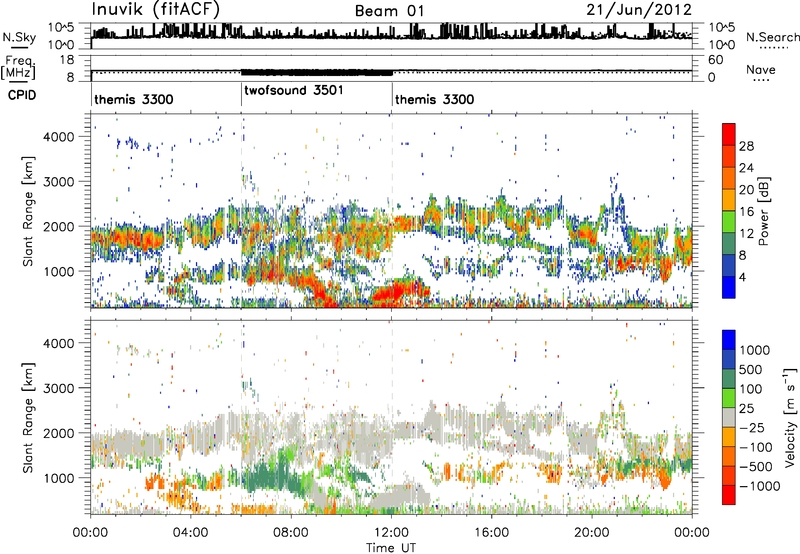This screenshot has width=800, height=554.
Task: Click the blue bottom segment of power colorbar
Action: (x=729, y=287)
